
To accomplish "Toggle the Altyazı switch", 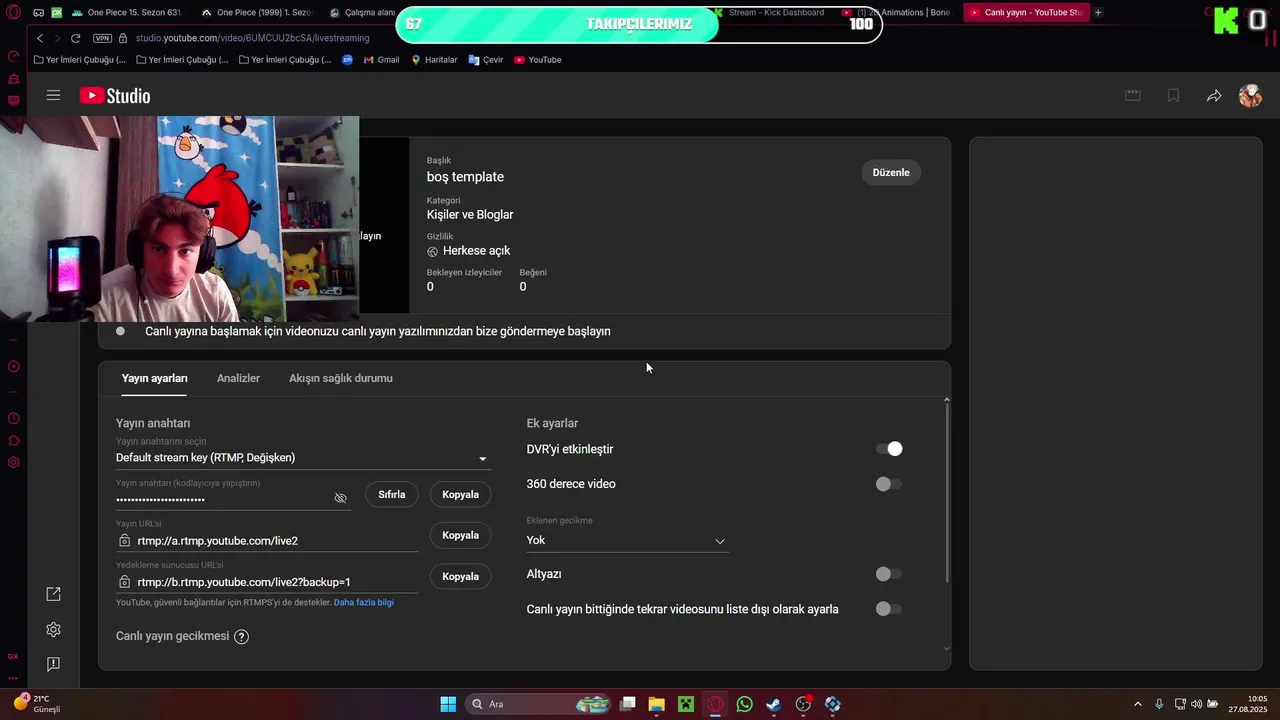I will 889,574.
